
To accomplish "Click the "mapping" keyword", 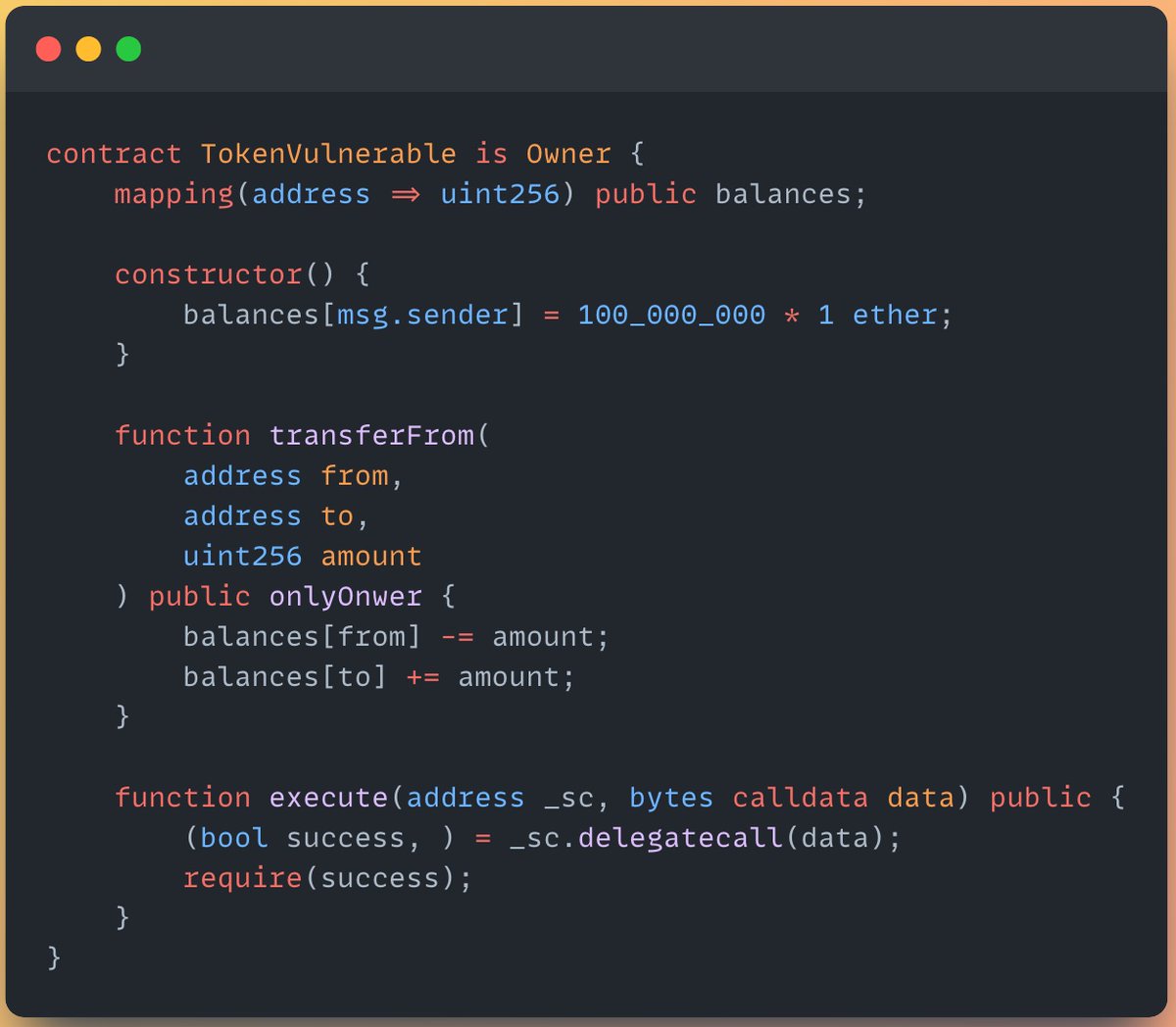I will (x=174, y=194).
